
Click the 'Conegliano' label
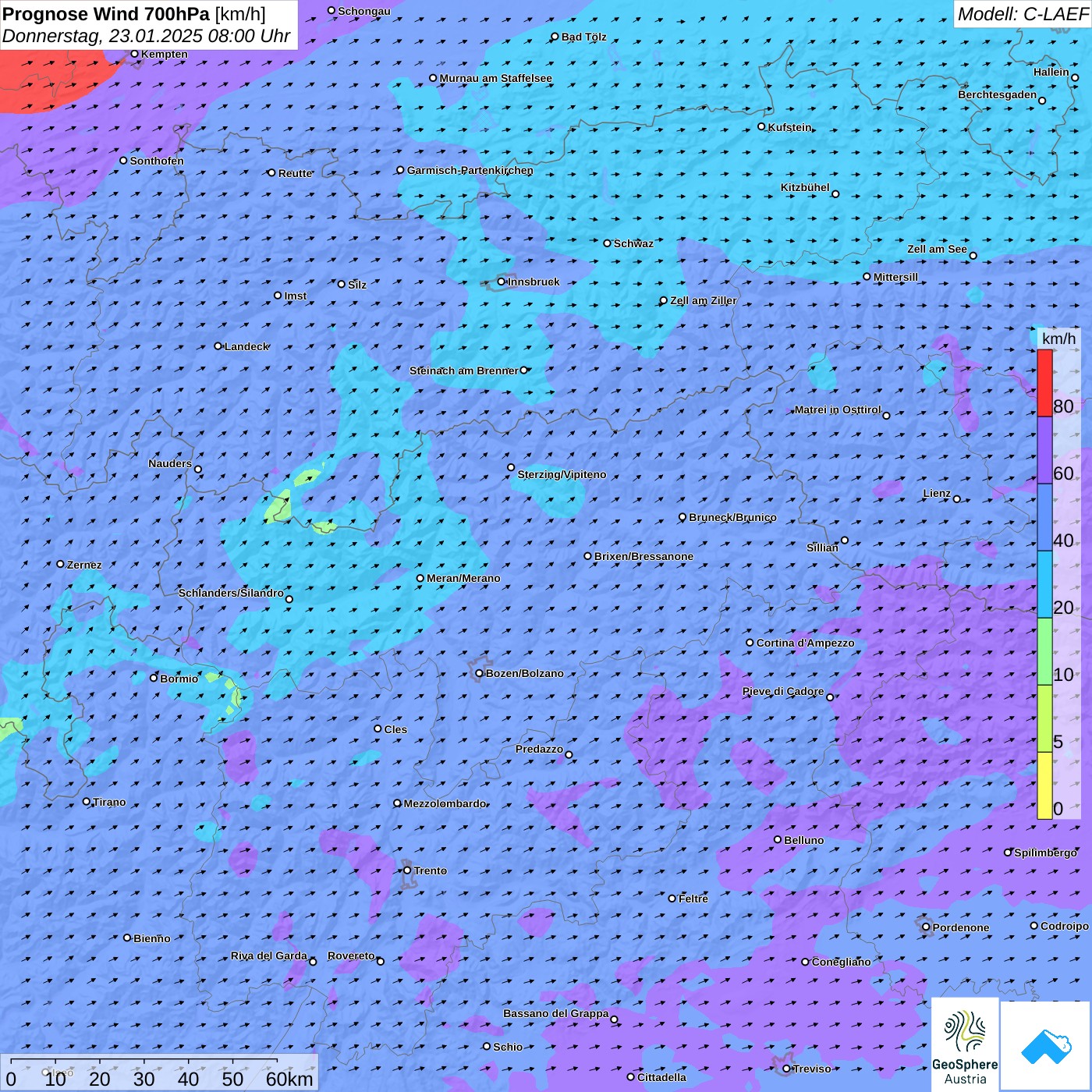(x=841, y=962)
